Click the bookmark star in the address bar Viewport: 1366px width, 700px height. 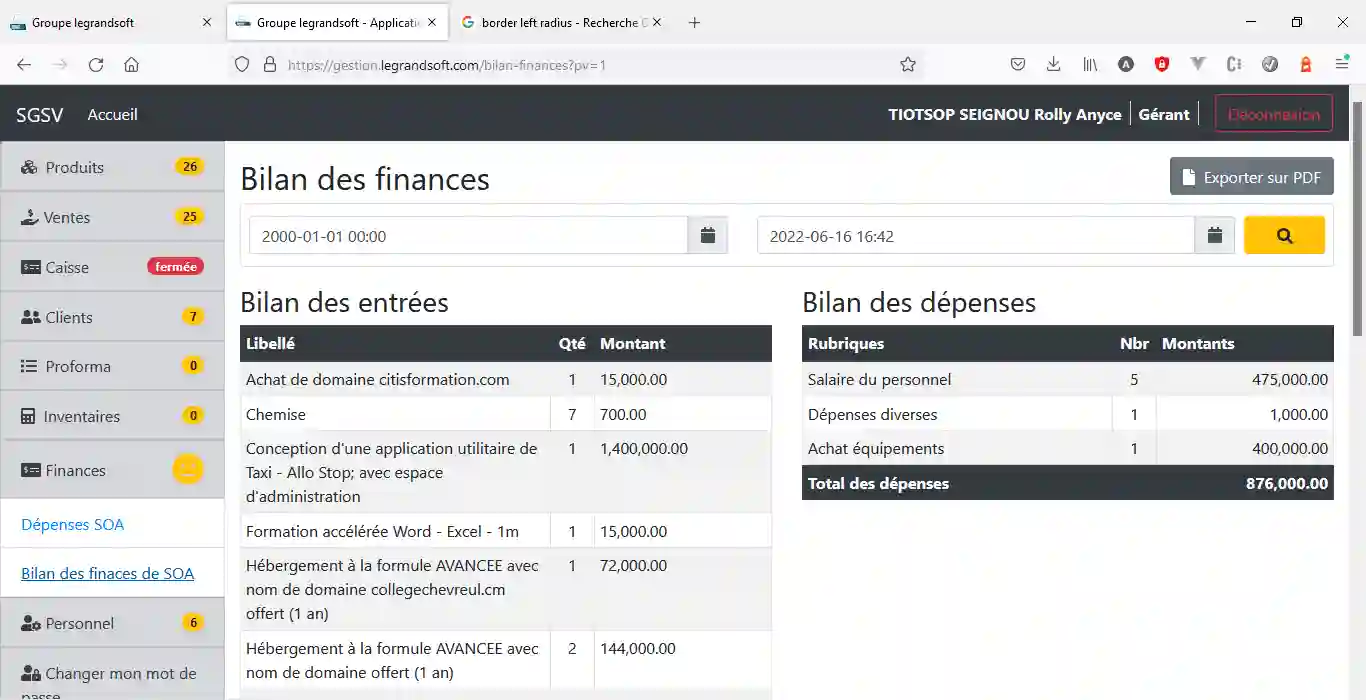(x=908, y=63)
